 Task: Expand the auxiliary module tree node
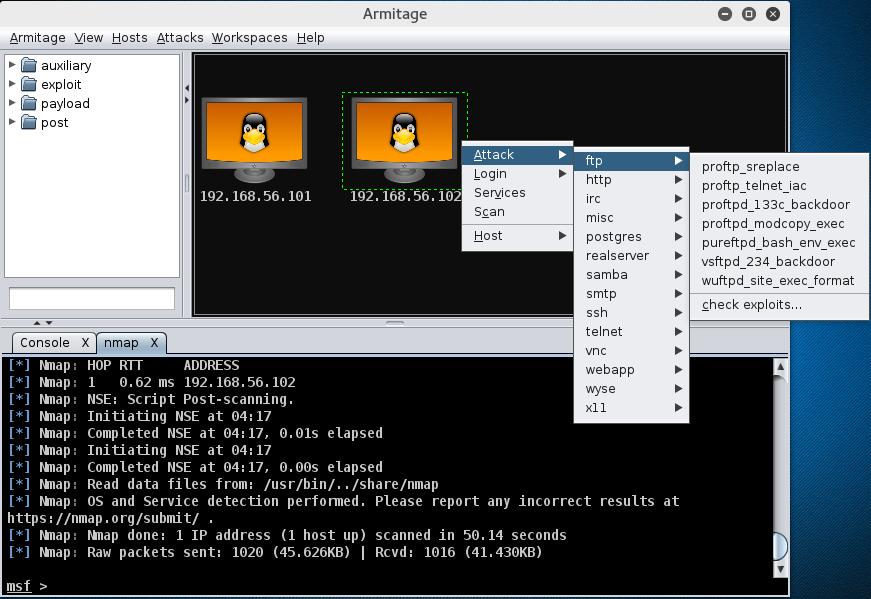point(12,65)
